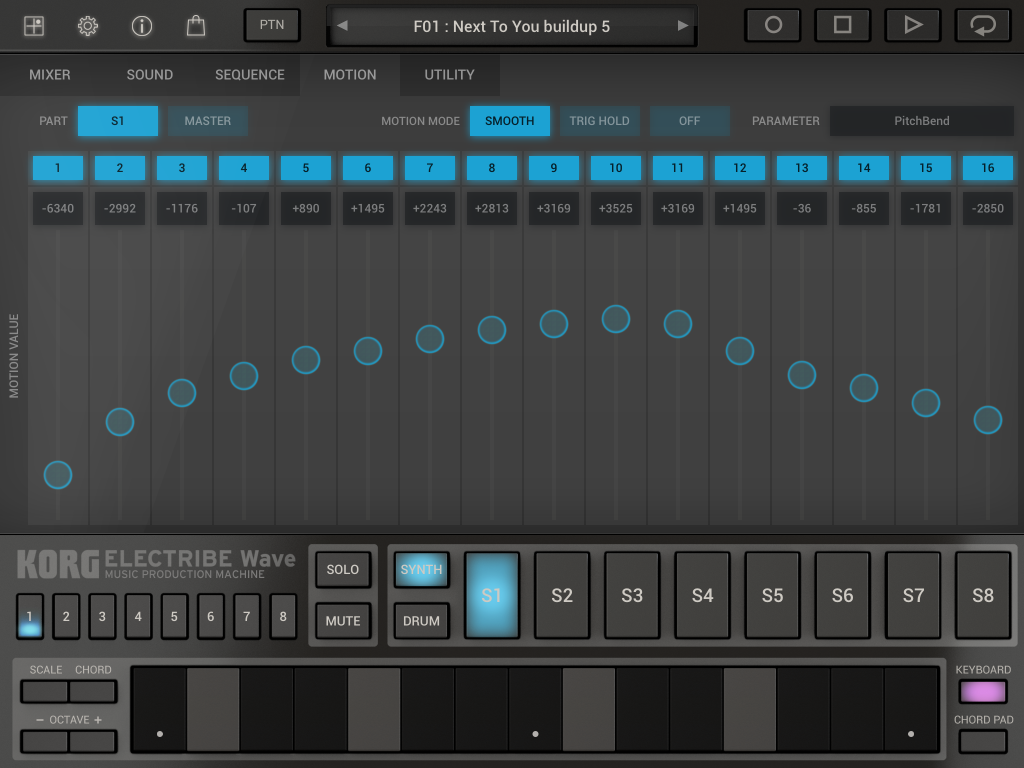Open the info icon
This screenshot has height=768, width=1024.
[x=142, y=26]
